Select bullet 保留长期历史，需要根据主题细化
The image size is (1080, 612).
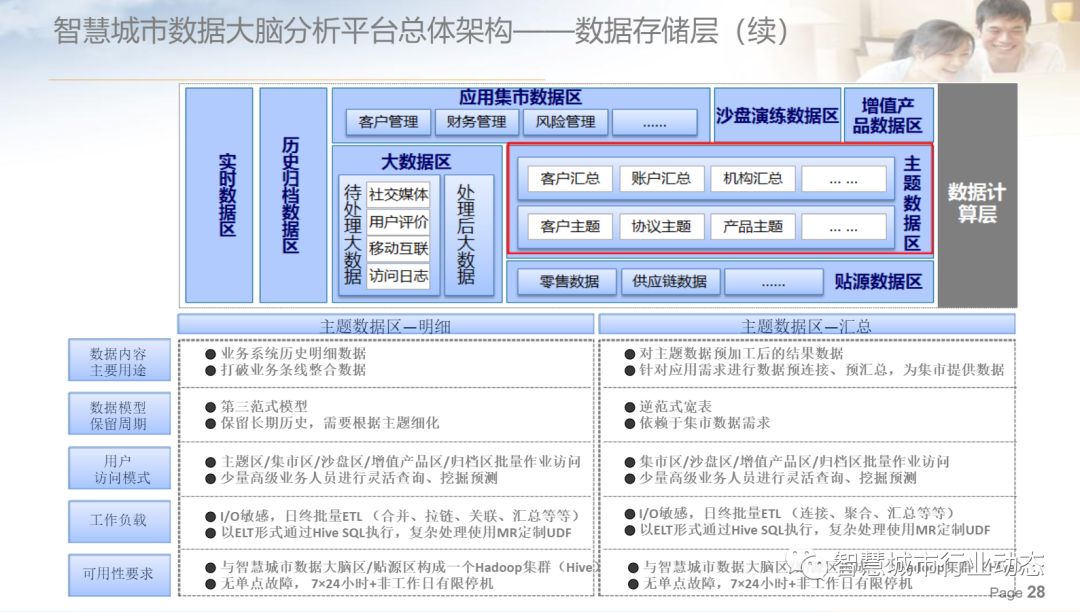(322, 423)
